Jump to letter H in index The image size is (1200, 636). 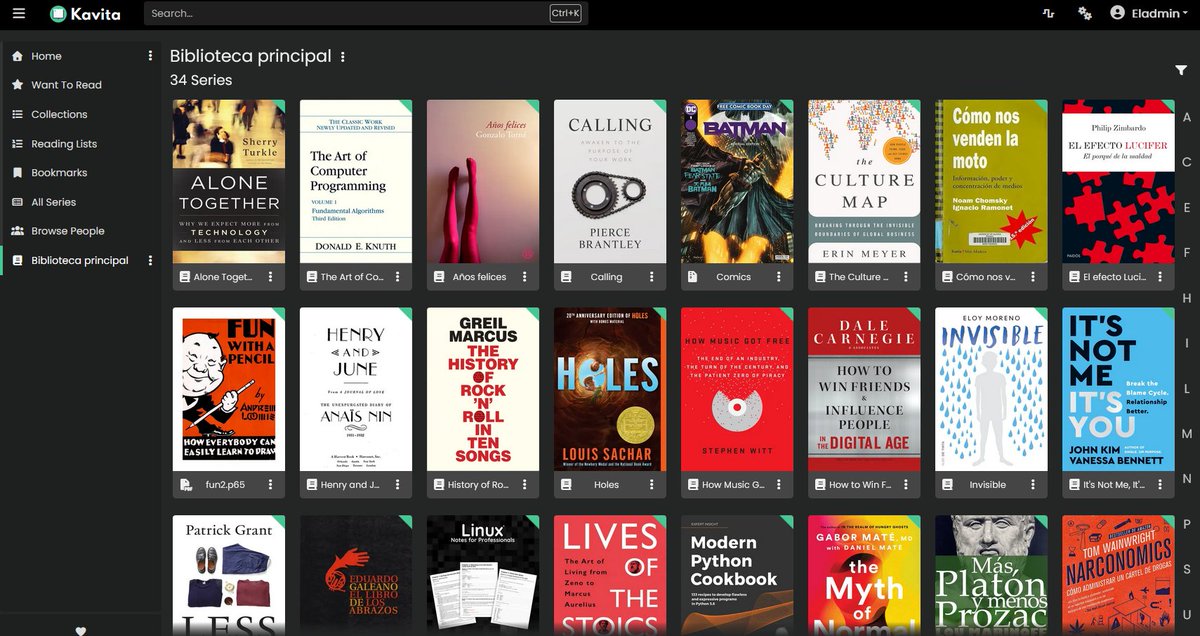1187,298
